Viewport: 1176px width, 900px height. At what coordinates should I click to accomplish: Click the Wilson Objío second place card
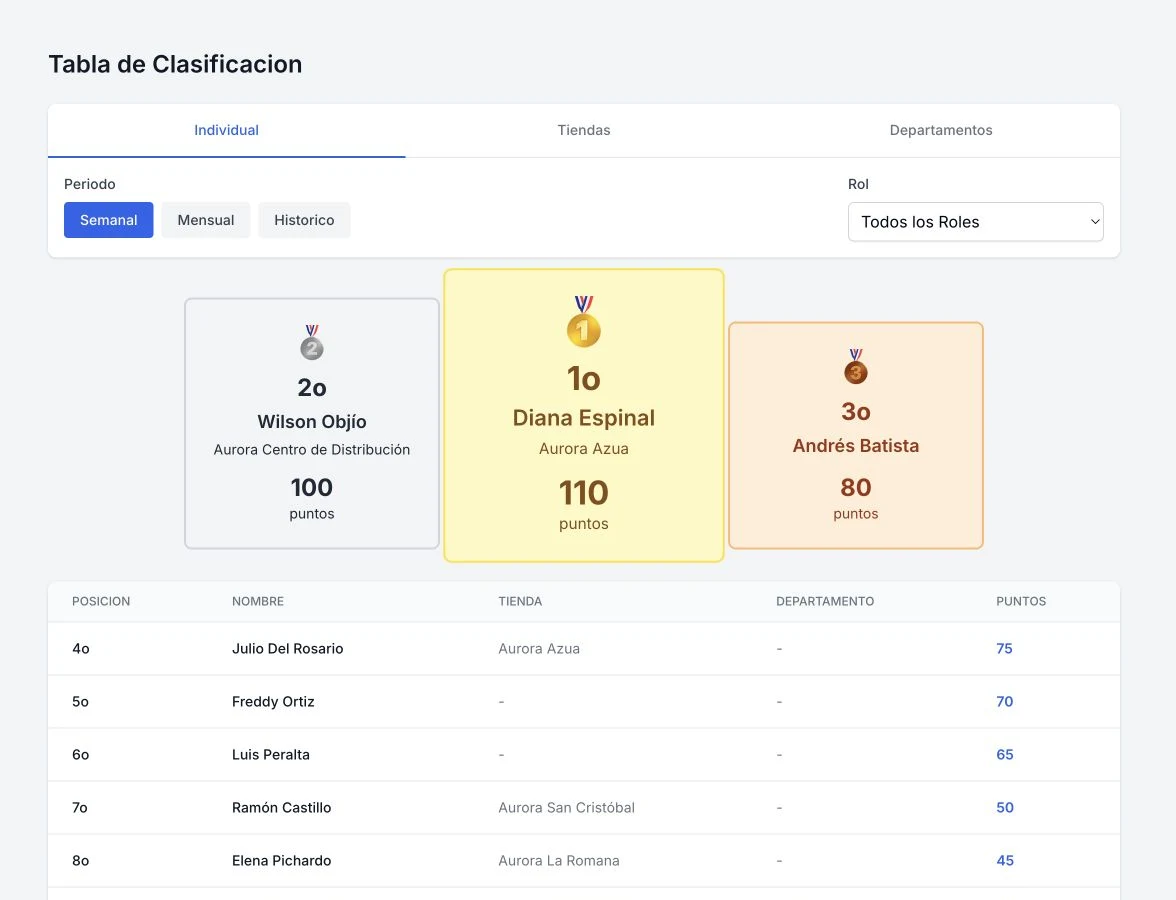[312, 423]
